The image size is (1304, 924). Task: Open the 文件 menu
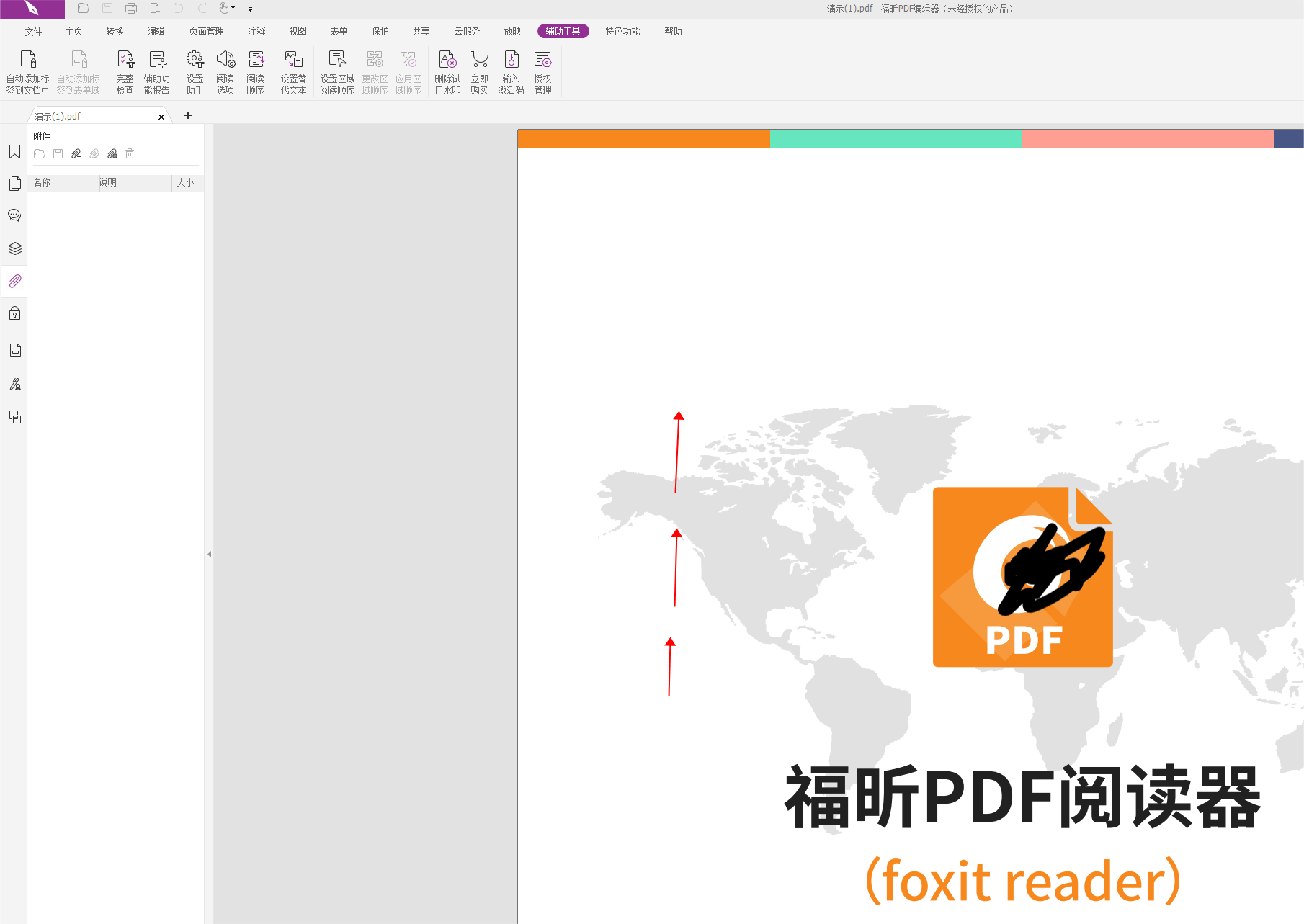33,31
